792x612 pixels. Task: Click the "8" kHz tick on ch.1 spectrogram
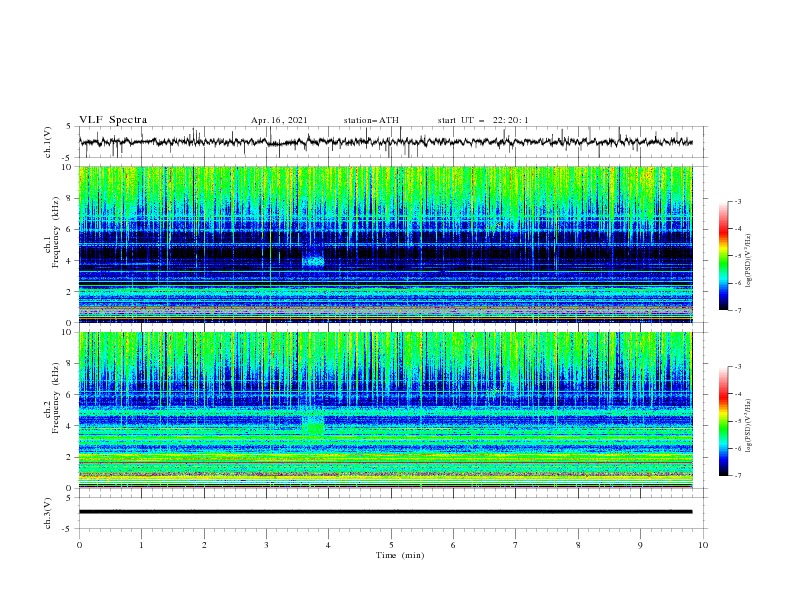point(70,198)
